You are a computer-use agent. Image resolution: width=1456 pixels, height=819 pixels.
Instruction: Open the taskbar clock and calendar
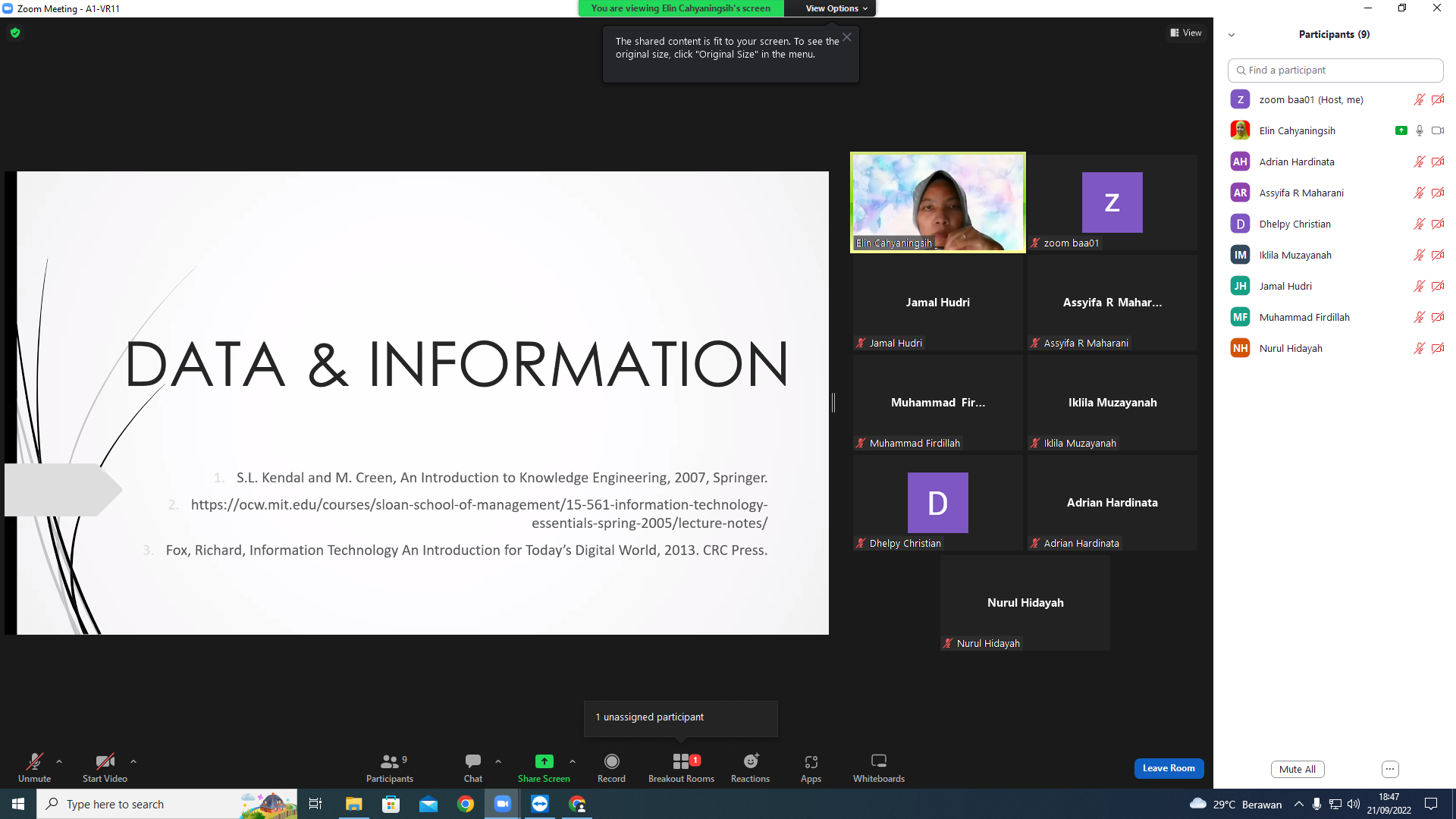click(x=1389, y=804)
